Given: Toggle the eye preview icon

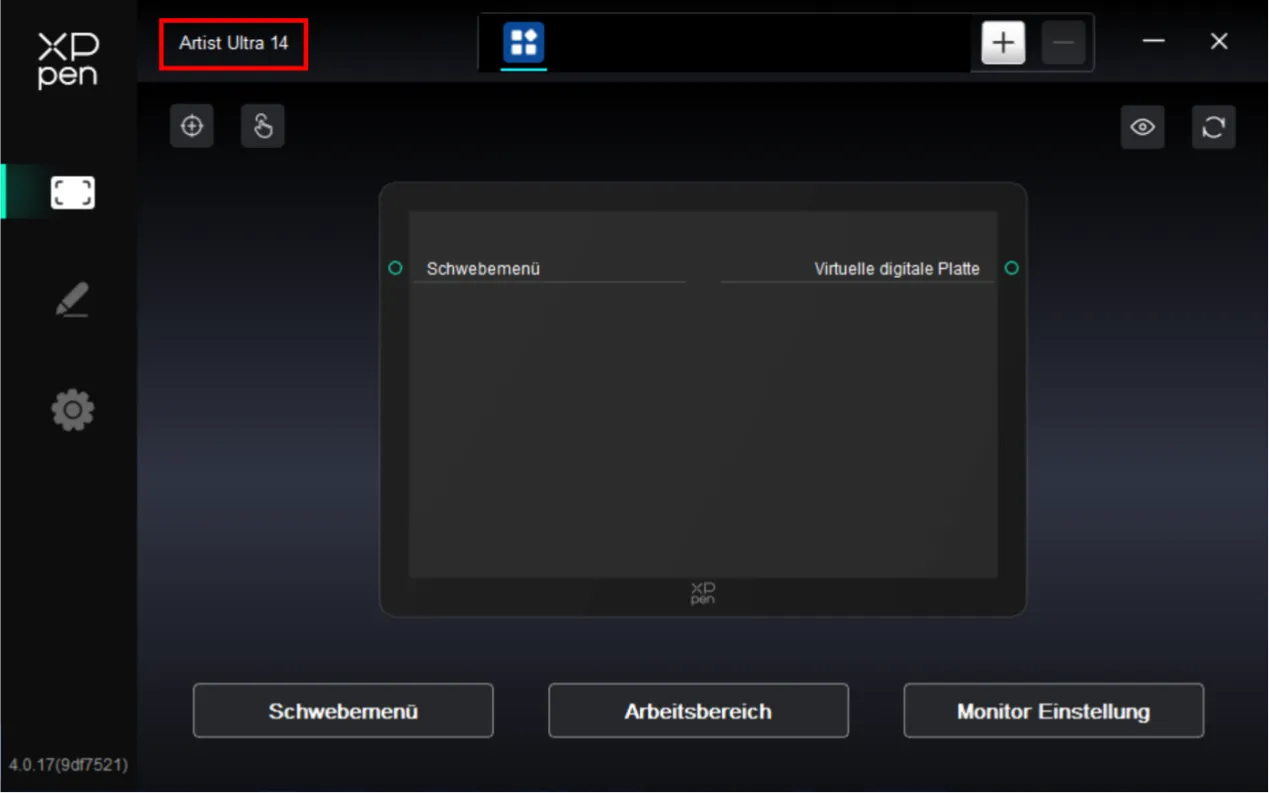Looking at the screenshot, I should pyautogui.click(x=1143, y=127).
